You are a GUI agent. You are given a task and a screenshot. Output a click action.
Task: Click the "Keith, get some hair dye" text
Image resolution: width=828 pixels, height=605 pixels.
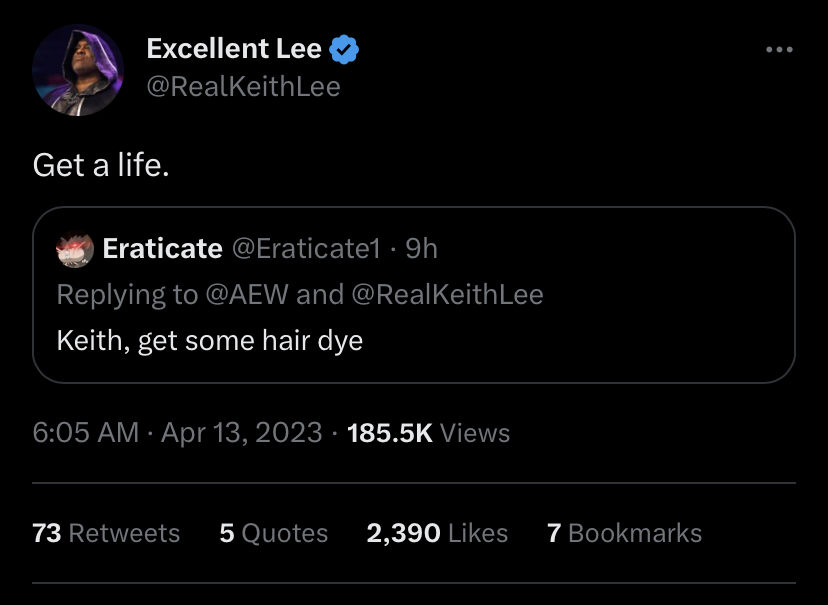point(209,341)
